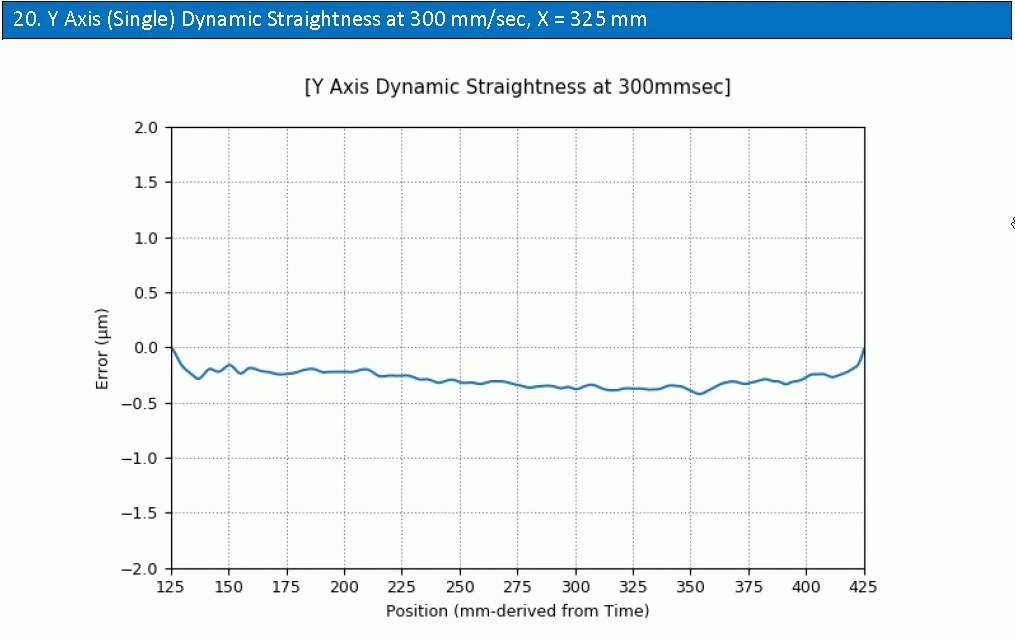Select y-axis tick value −1.0
The width and height of the screenshot is (1015, 640).
pos(140,458)
